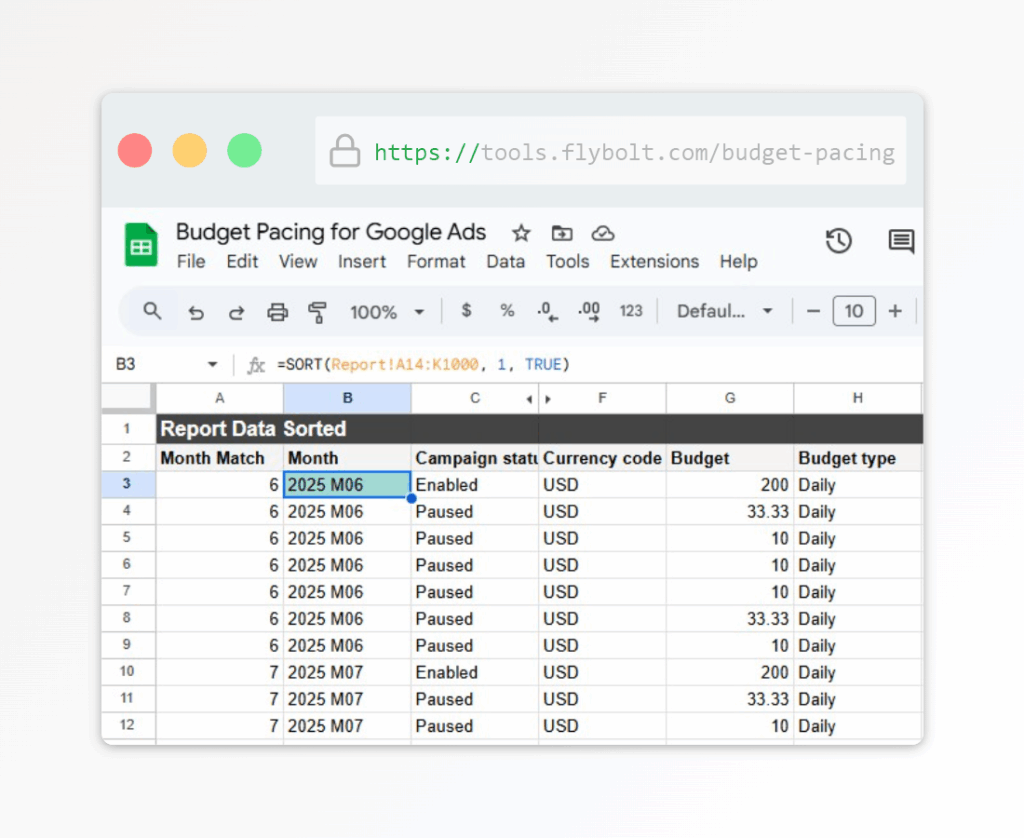Select the 123 number format icon
This screenshot has width=1024, height=838.
(x=631, y=311)
